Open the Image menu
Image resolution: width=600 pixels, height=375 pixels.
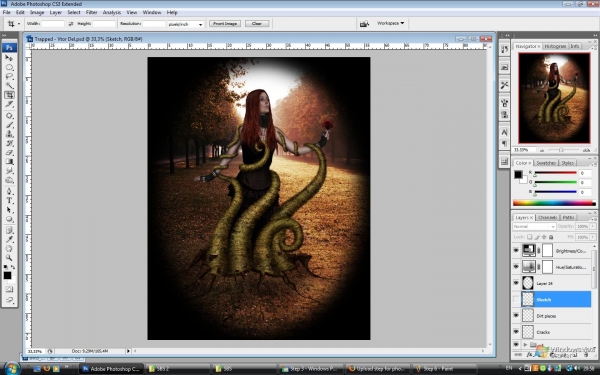point(37,12)
